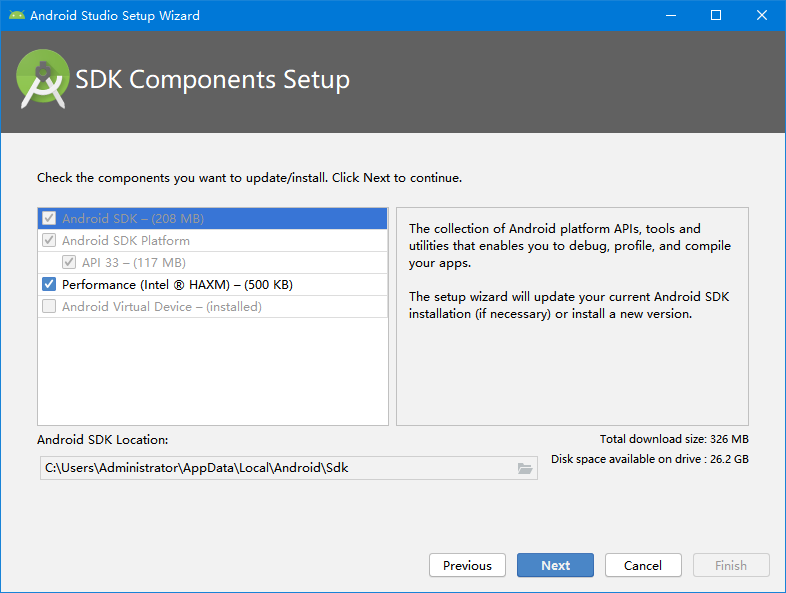Viewport: 786px width, 593px height.
Task: Minimize the Setup Wizard window
Action: pyautogui.click(x=669, y=15)
